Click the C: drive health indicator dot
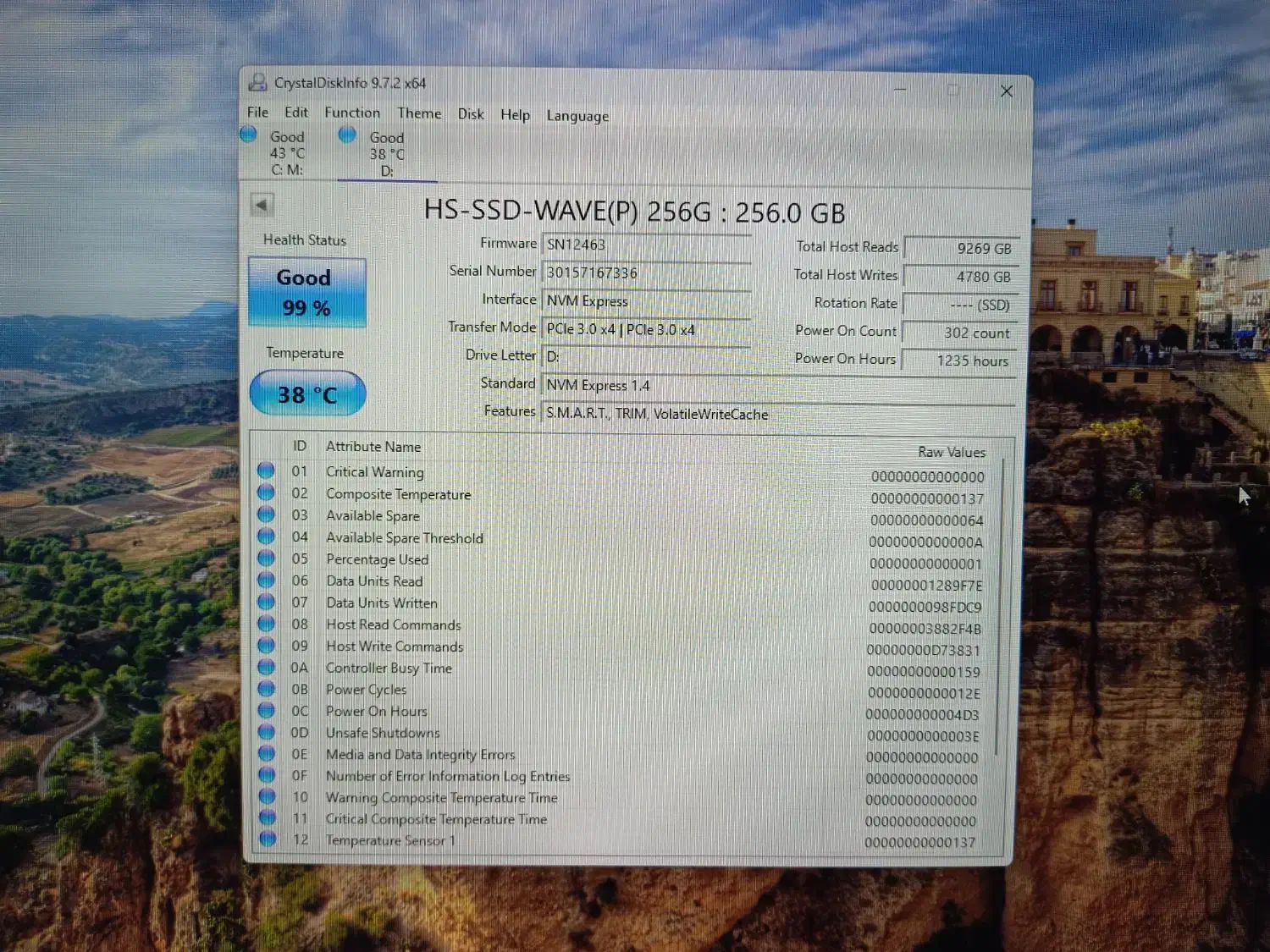 248,134
